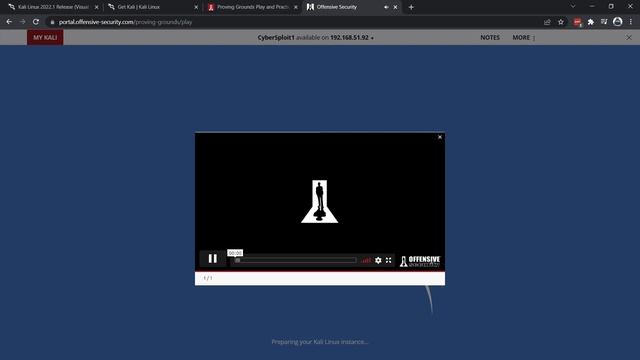Screen dimensions: 640x360
Task: View site lock security info
Action: click(52, 22)
